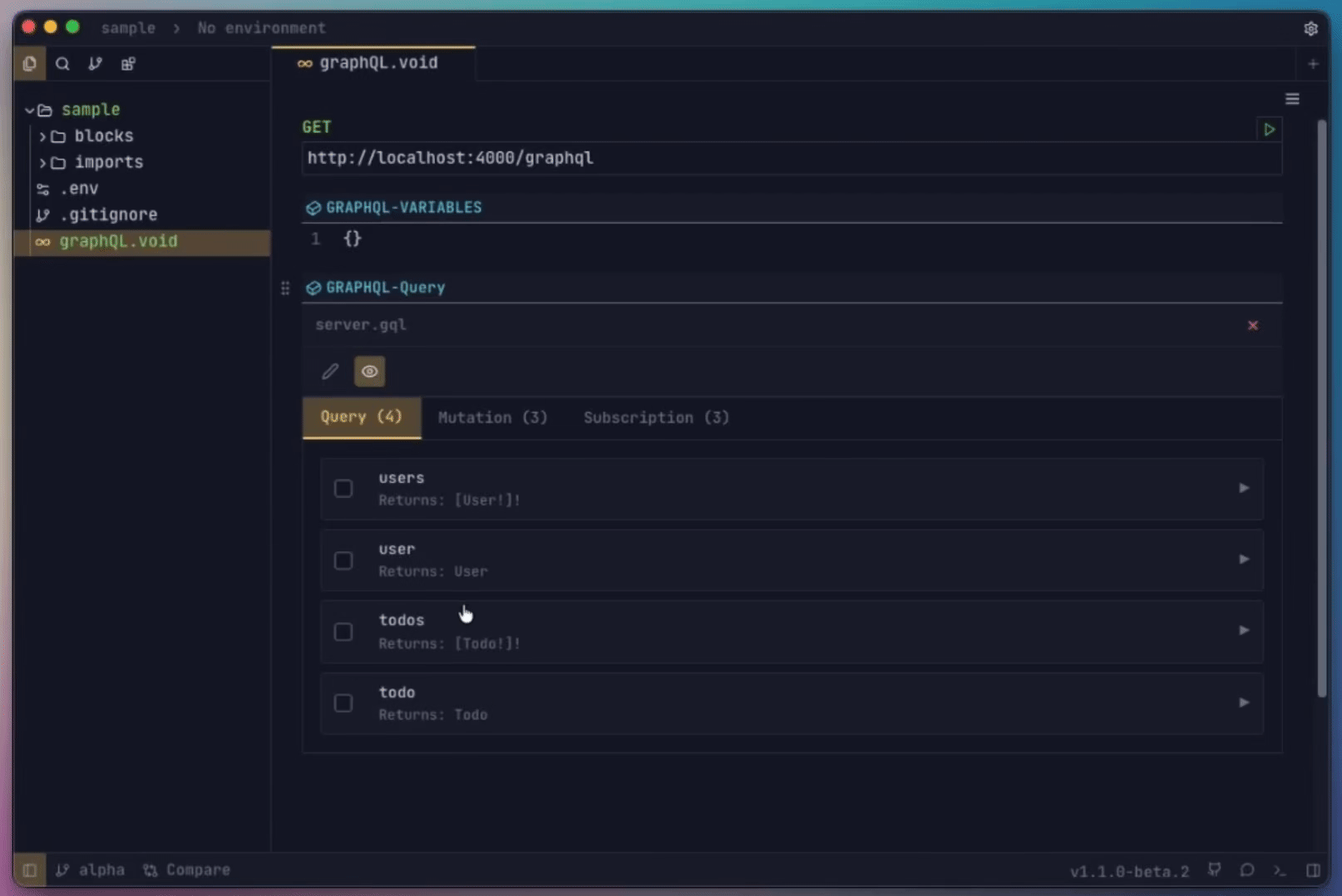
Task: Switch to the Subscription (3) tab
Action: [655, 418]
